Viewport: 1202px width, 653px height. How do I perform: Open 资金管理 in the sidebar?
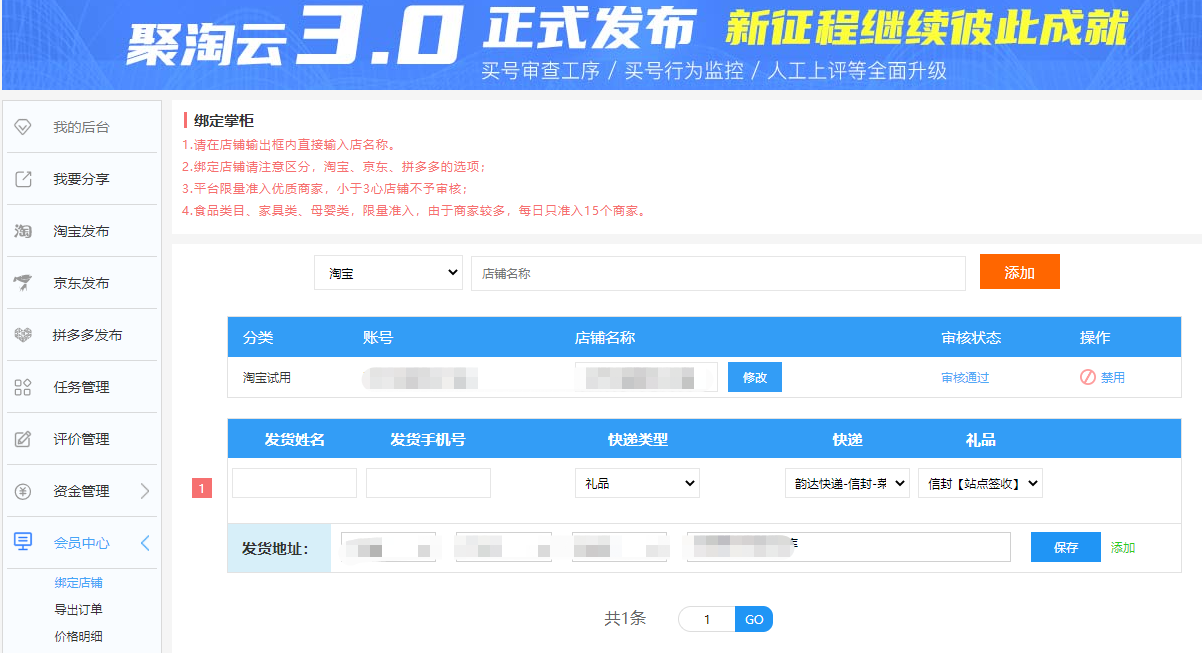82,491
